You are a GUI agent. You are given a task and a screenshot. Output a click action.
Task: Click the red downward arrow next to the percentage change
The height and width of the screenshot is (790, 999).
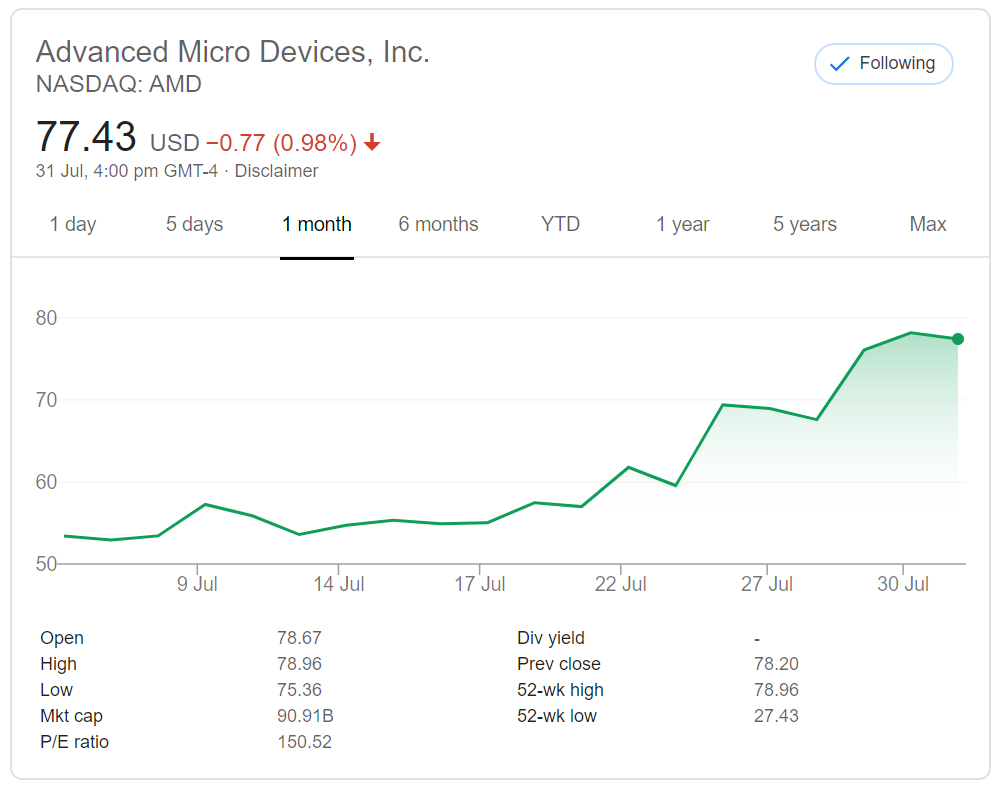[372, 143]
